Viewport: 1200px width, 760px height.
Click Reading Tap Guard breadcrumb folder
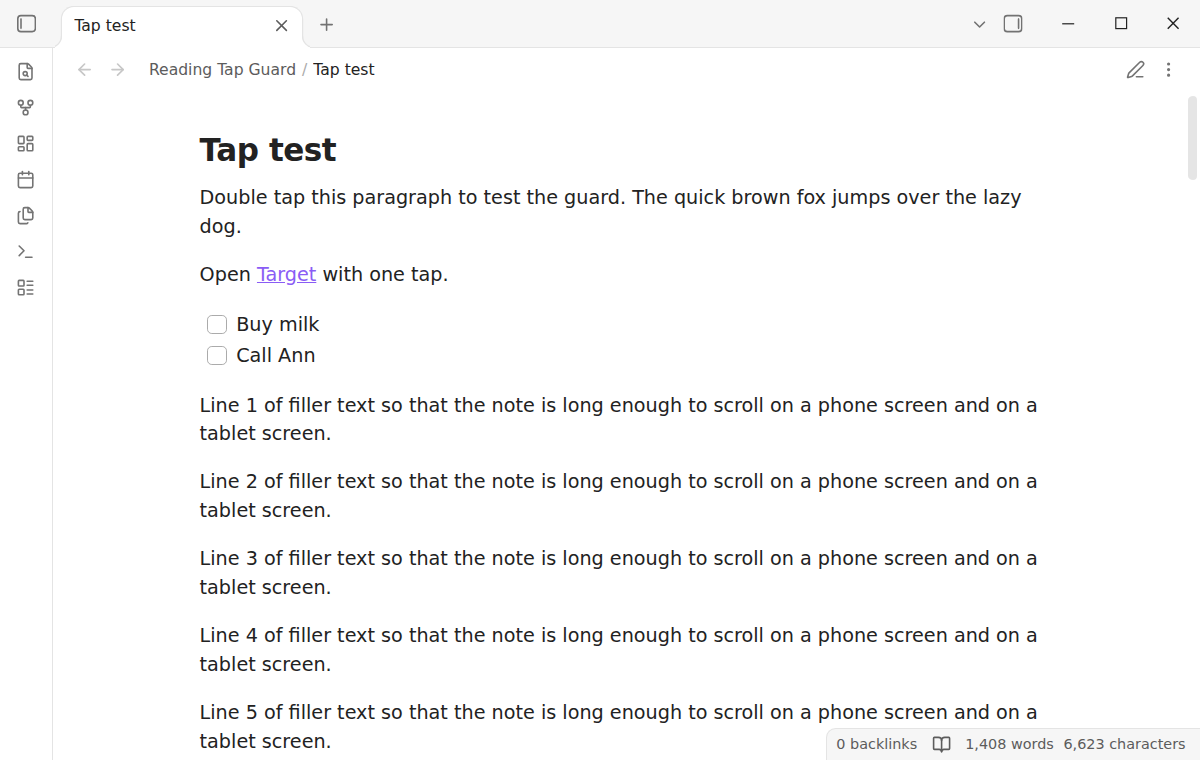[222, 70]
